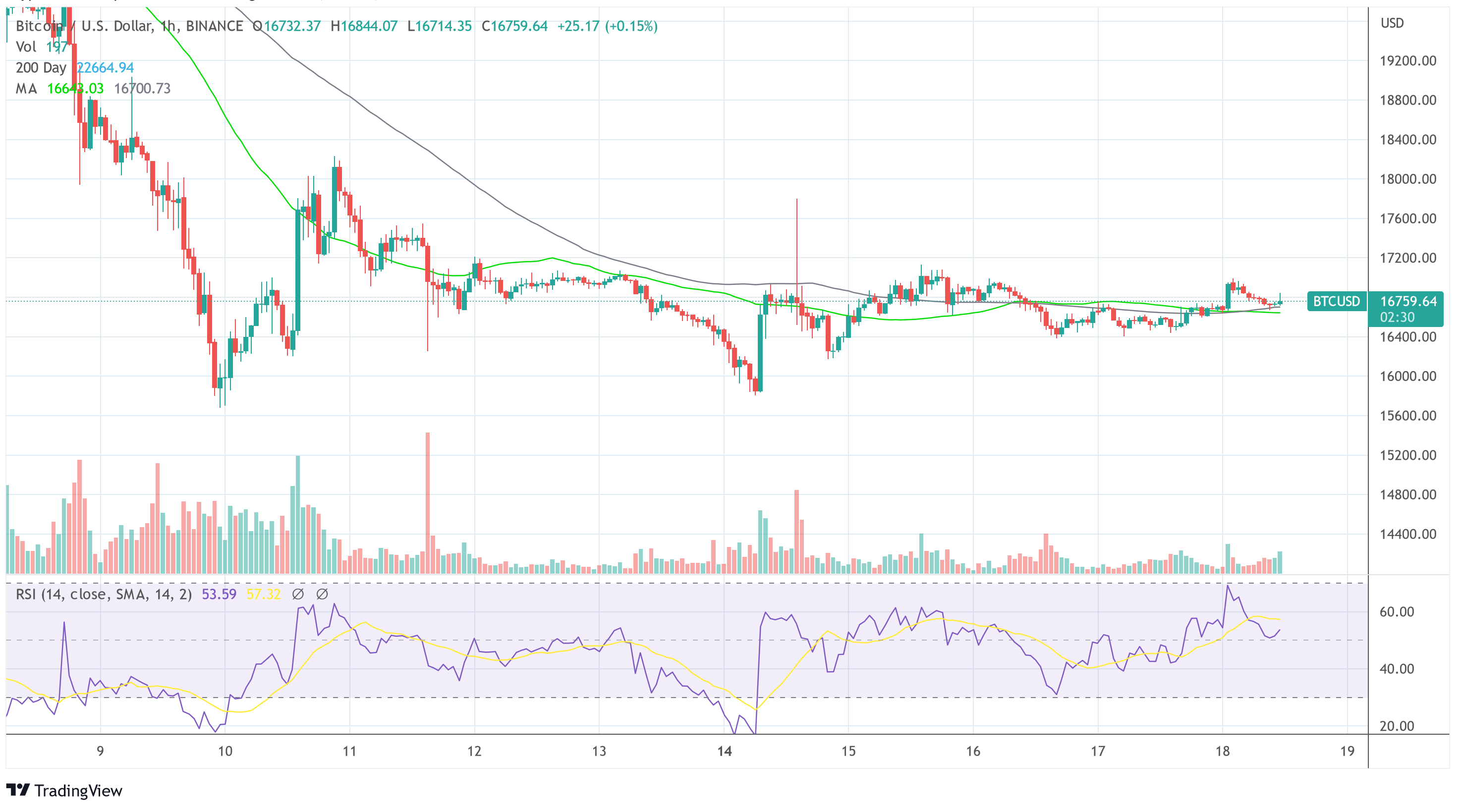Click date 11 on the time axis
This screenshot has height=812, width=1462.
(x=349, y=751)
